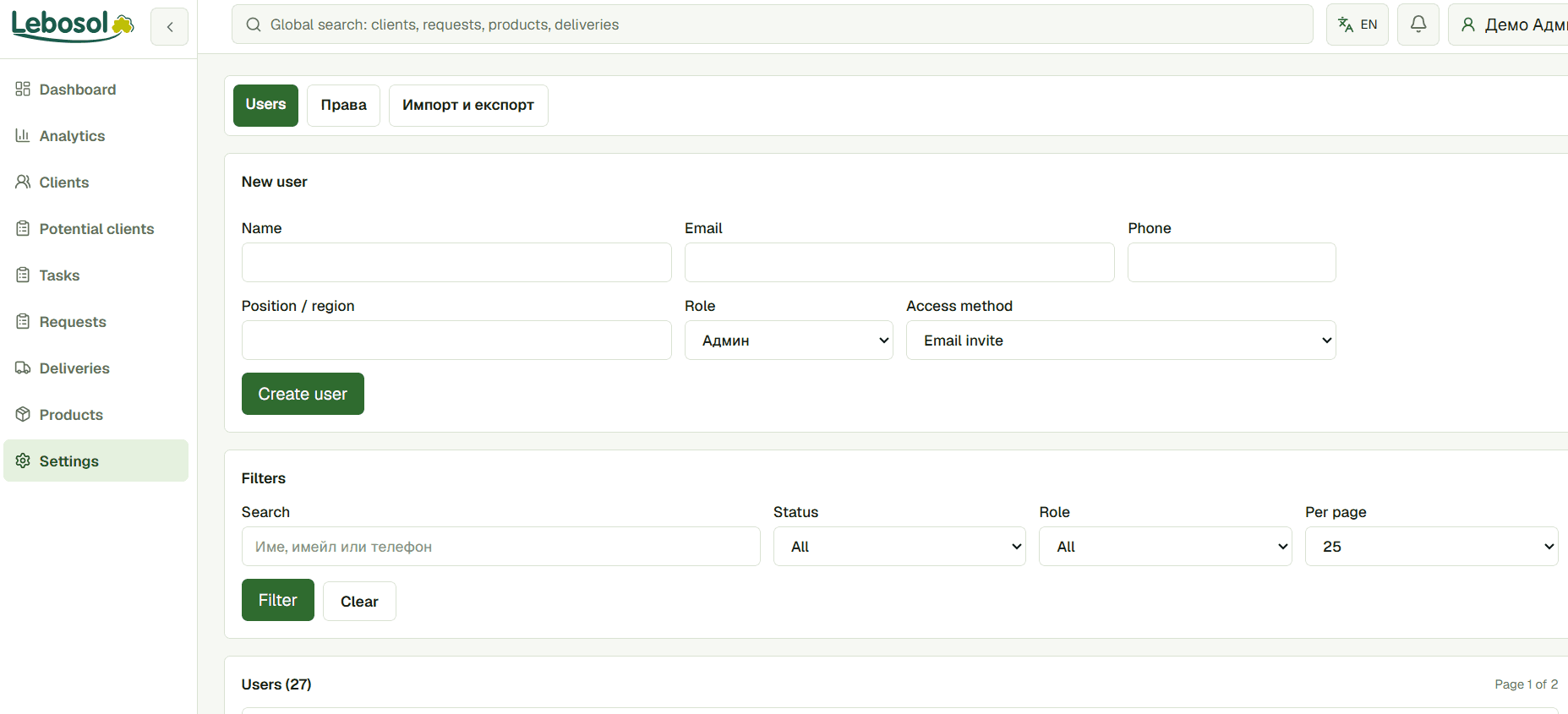Open the Role filter dropdown

pyautogui.click(x=1165, y=546)
